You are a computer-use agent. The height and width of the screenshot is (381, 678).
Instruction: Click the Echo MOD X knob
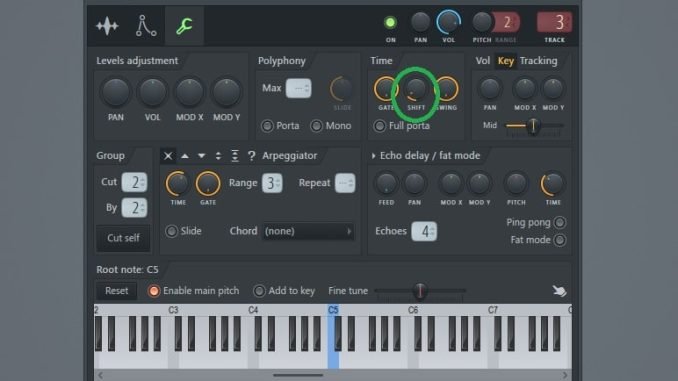[x=451, y=184]
